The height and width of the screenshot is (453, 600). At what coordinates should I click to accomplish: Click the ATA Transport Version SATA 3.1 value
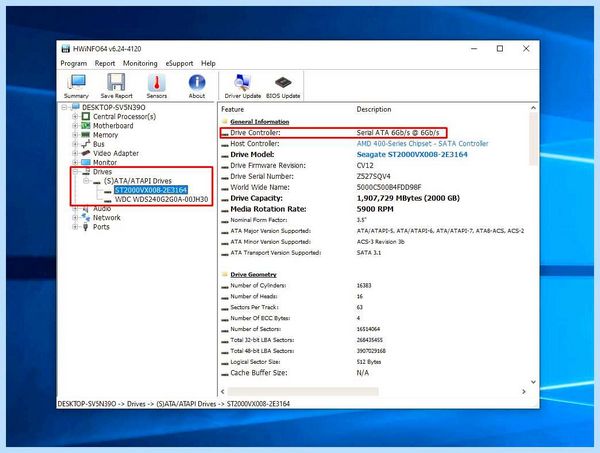[369, 253]
